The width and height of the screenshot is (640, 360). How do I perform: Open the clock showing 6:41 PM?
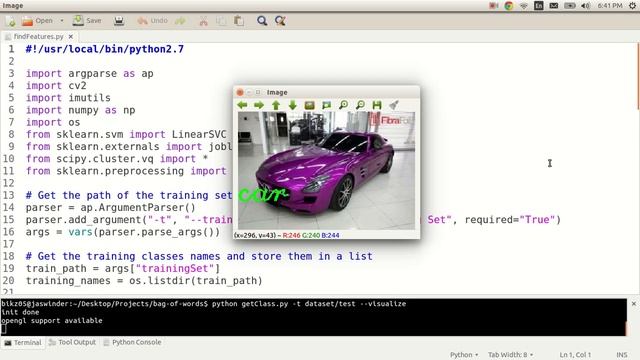point(610,6)
